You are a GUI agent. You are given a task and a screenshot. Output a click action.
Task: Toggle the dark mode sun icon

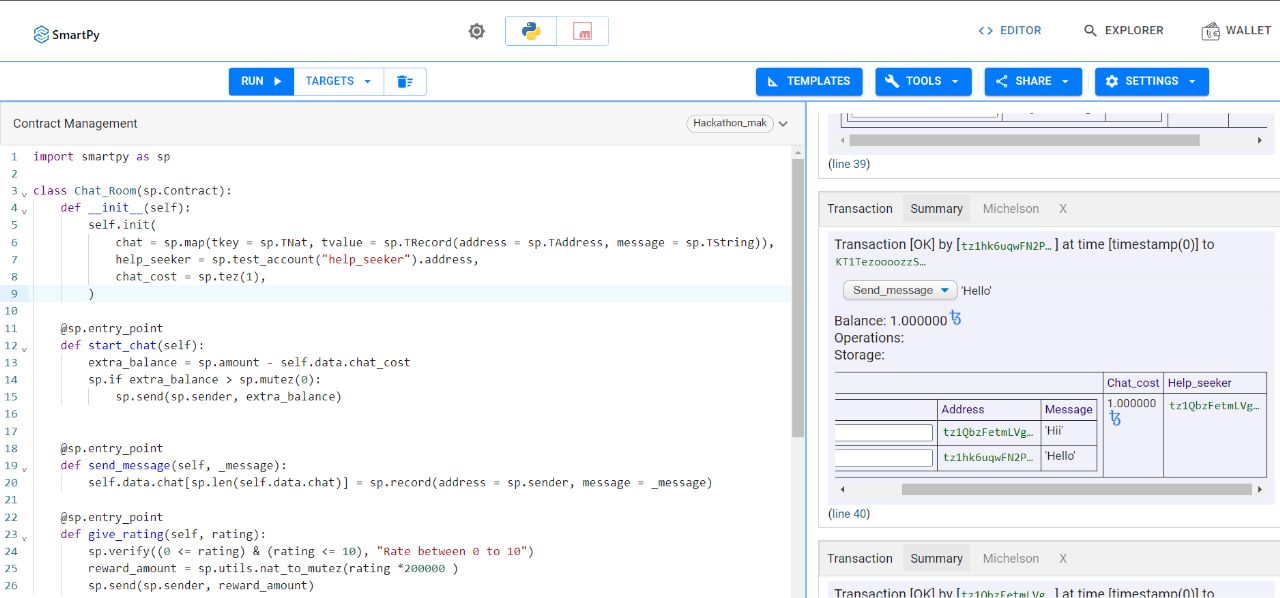click(477, 31)
